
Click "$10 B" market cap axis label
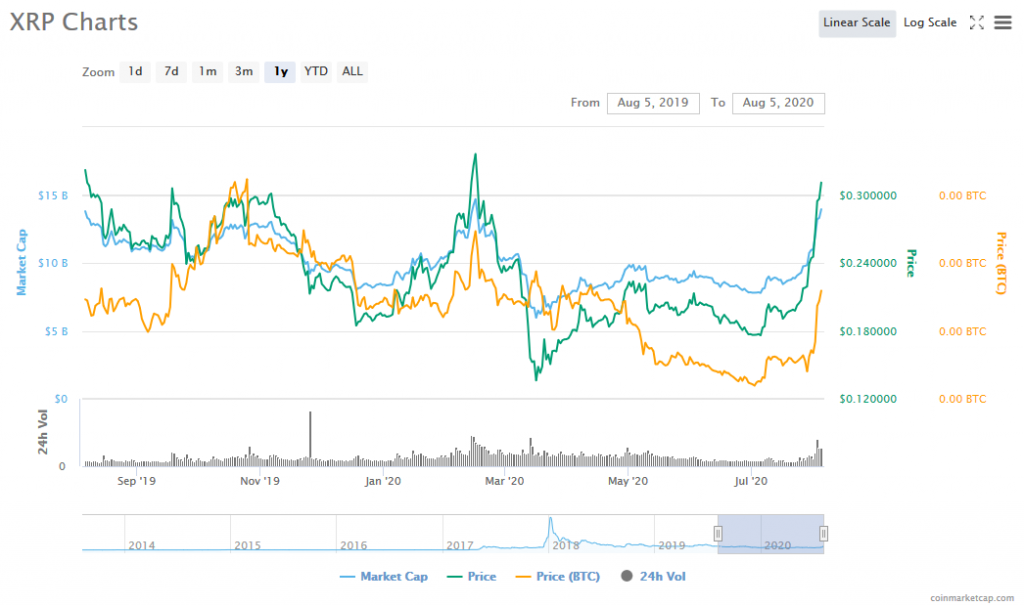53,263
